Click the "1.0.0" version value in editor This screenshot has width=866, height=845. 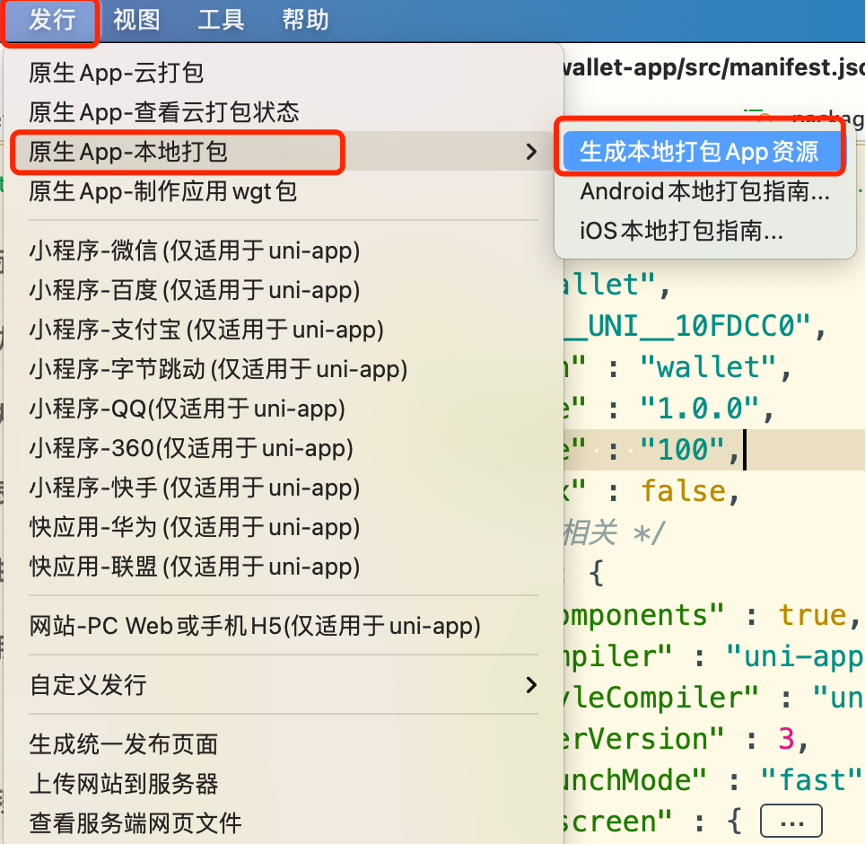pos(699,409)
